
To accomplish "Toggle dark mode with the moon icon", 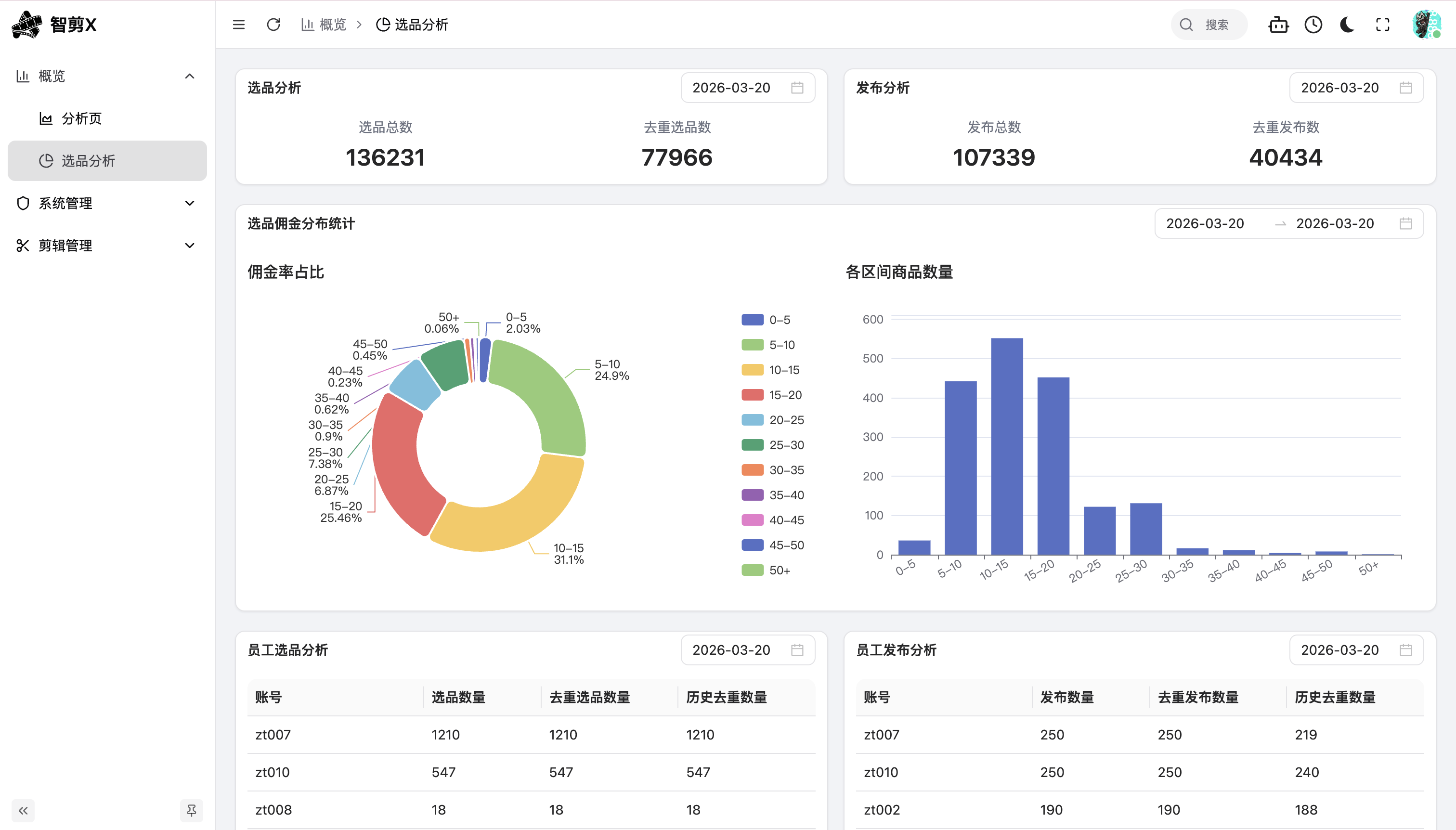I will pos(1347,25).
